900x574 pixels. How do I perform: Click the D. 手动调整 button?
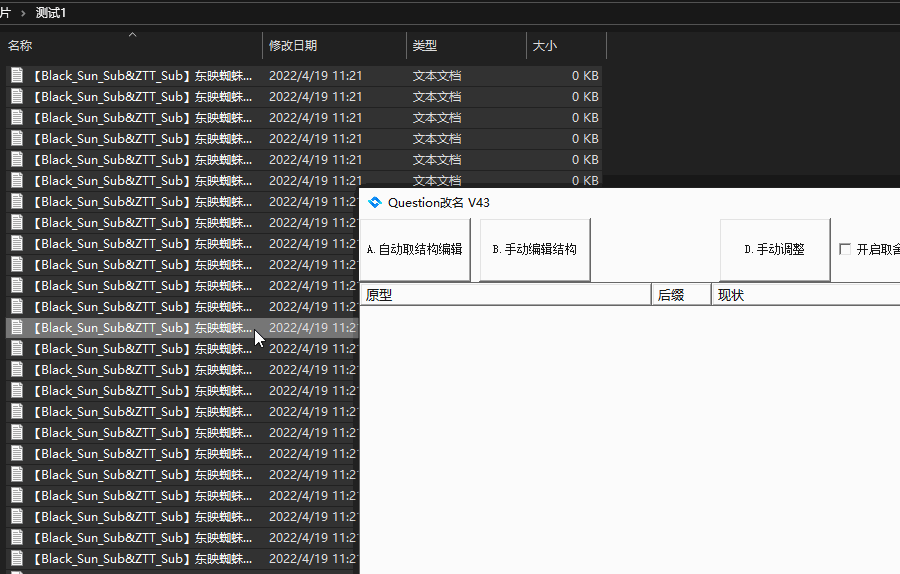[775, 250]
